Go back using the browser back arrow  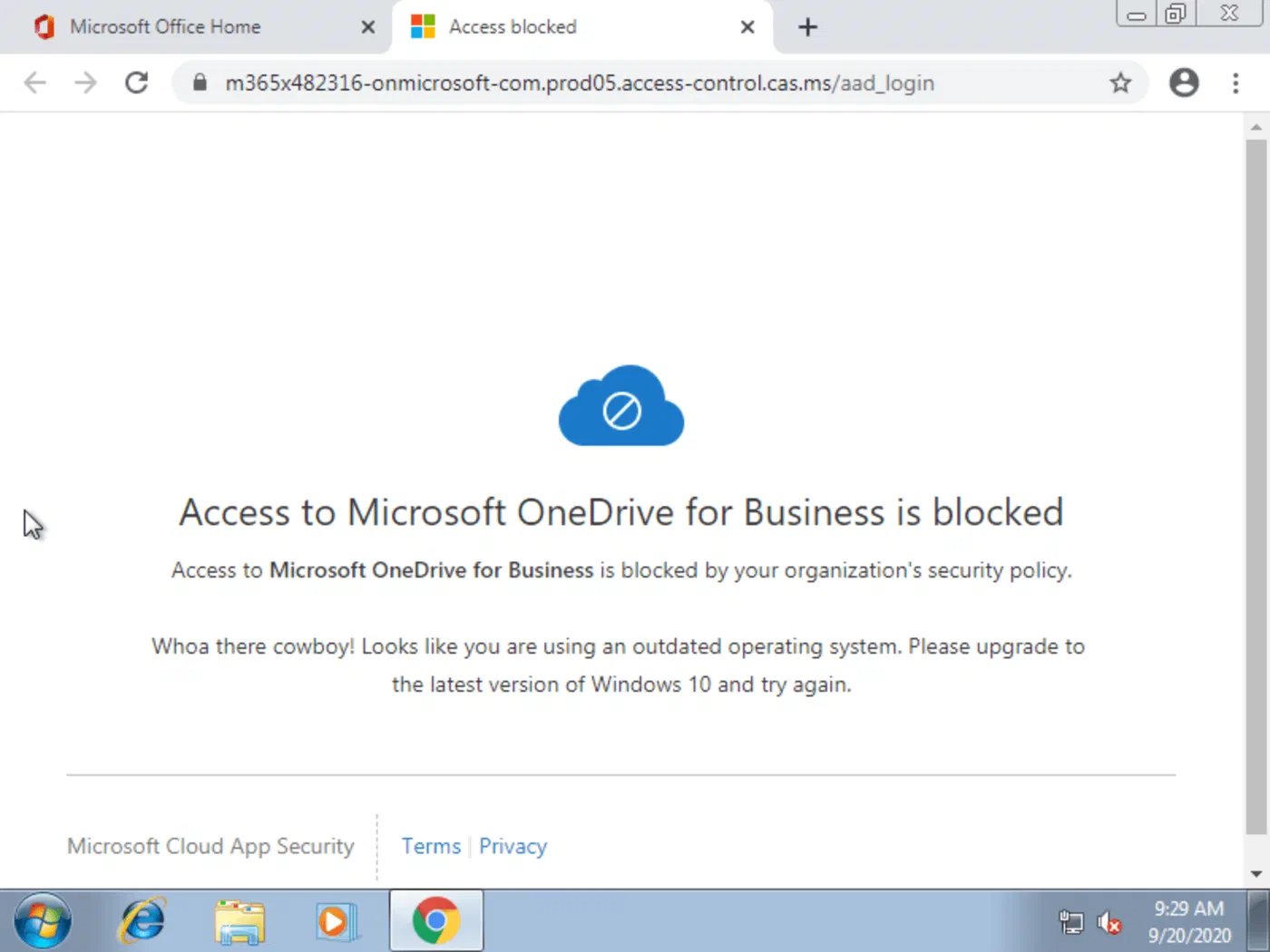click(34, 83)
